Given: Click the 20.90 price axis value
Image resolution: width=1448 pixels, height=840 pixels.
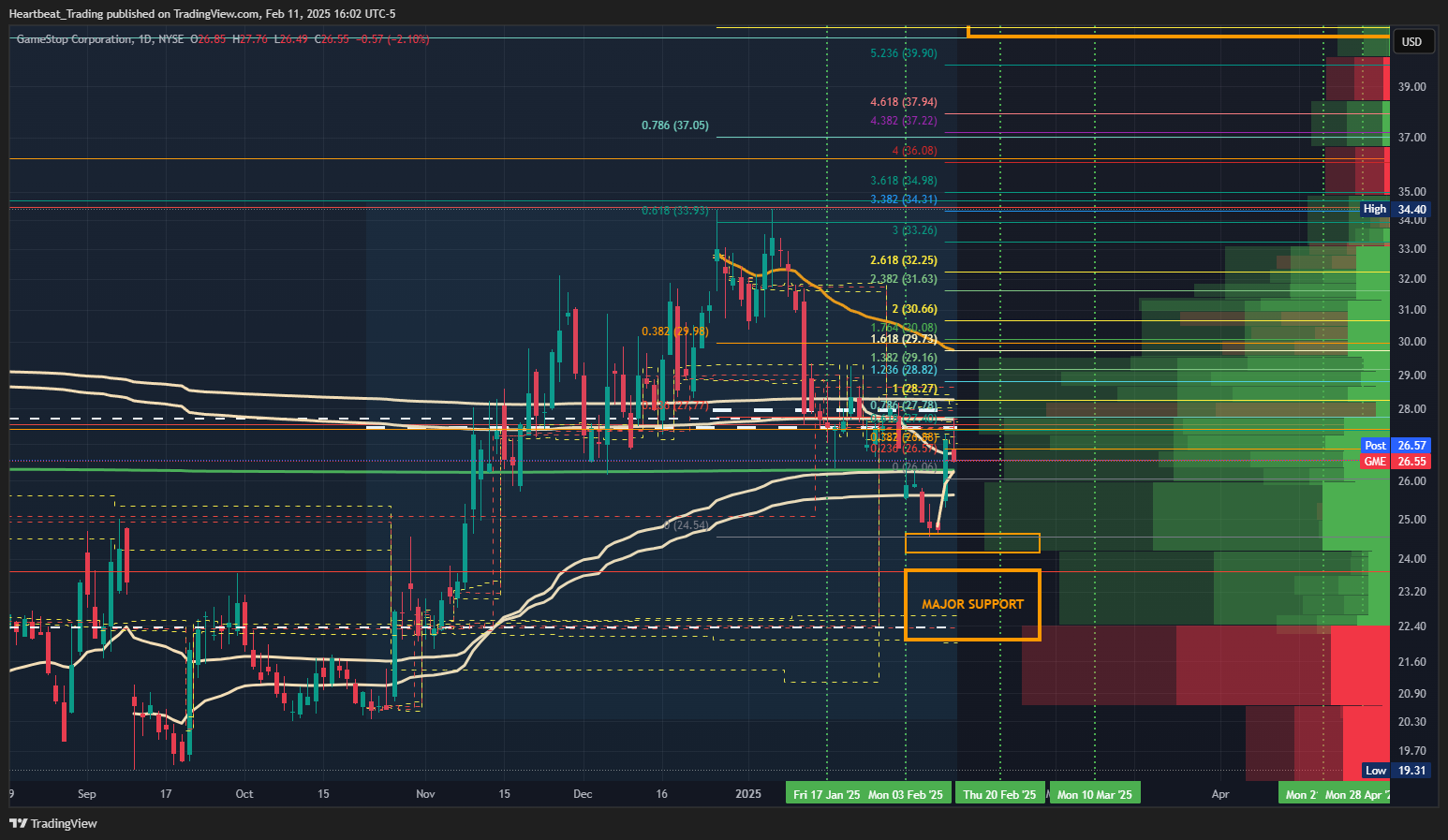Looking at the screenshot, I should click(x=1411, y=694).
